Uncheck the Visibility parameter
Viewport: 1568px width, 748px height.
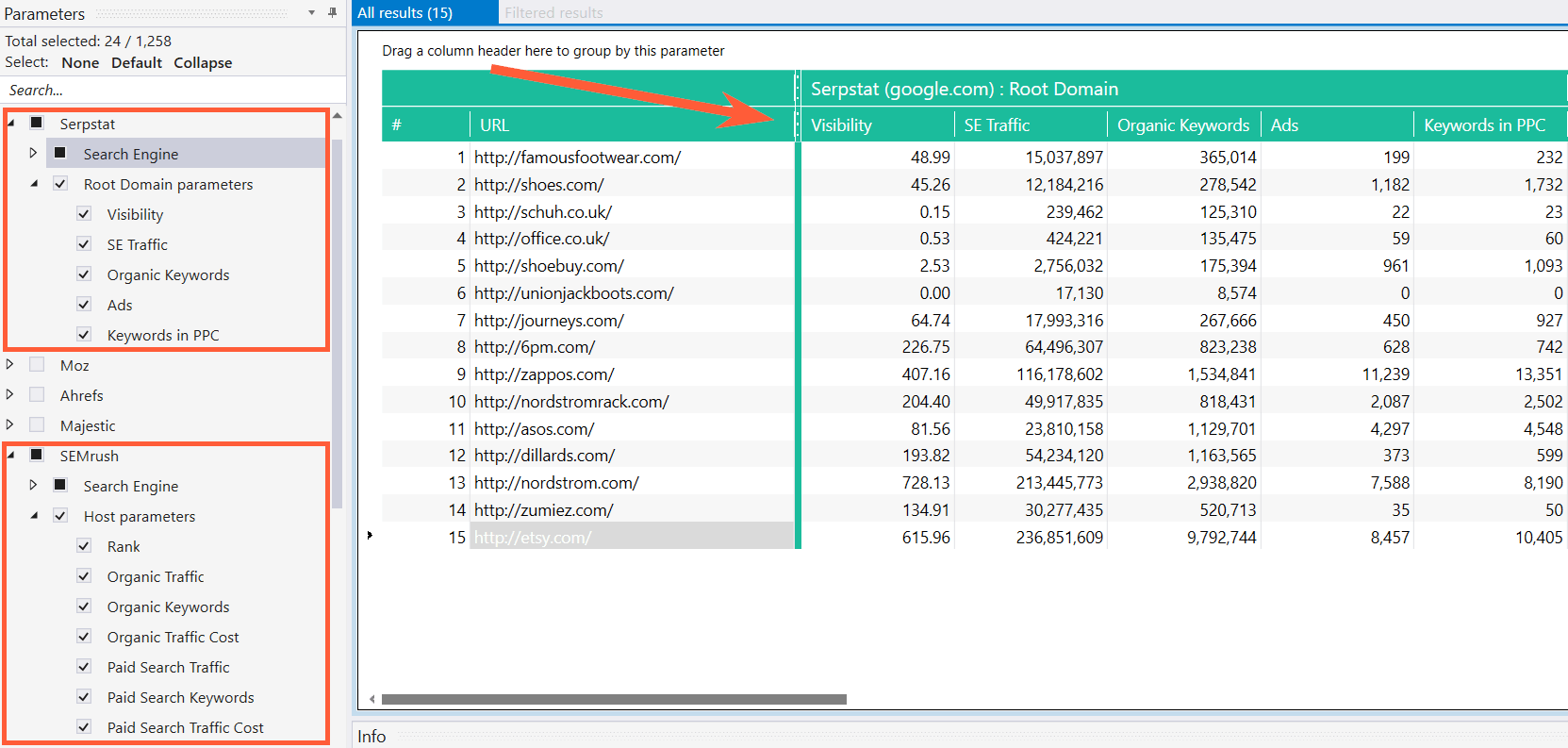[84, 214]
